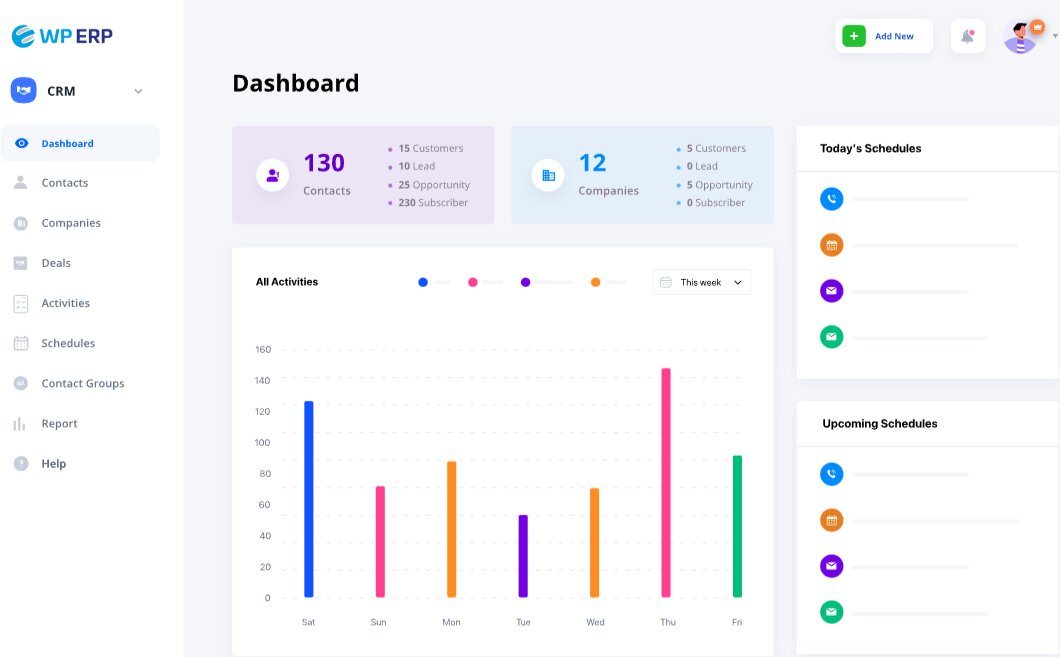Open the user profile avatar menu
1060x657 pixels.
(1021, 37)
